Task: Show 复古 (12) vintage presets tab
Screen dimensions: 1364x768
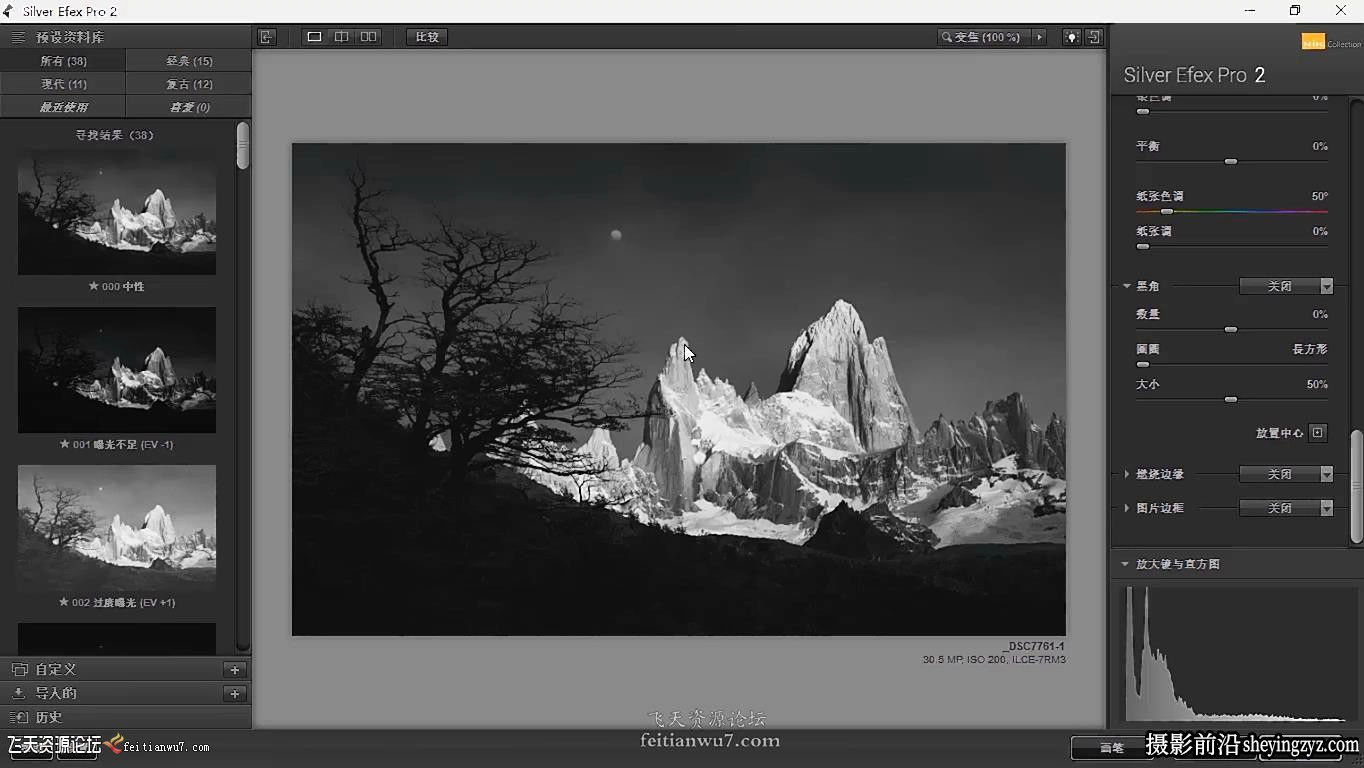Action: point(189,84)
